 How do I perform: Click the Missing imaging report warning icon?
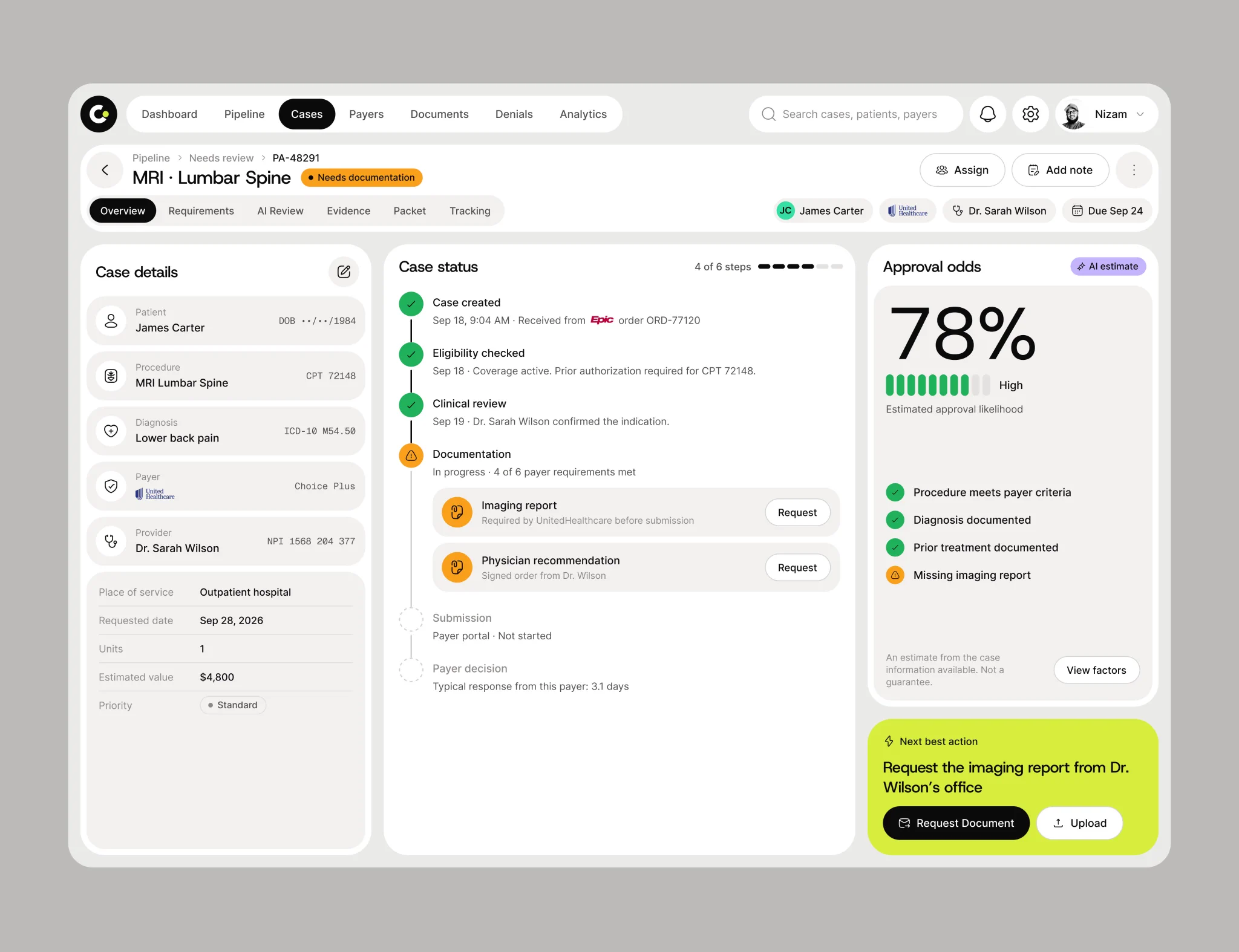point(895,575)
